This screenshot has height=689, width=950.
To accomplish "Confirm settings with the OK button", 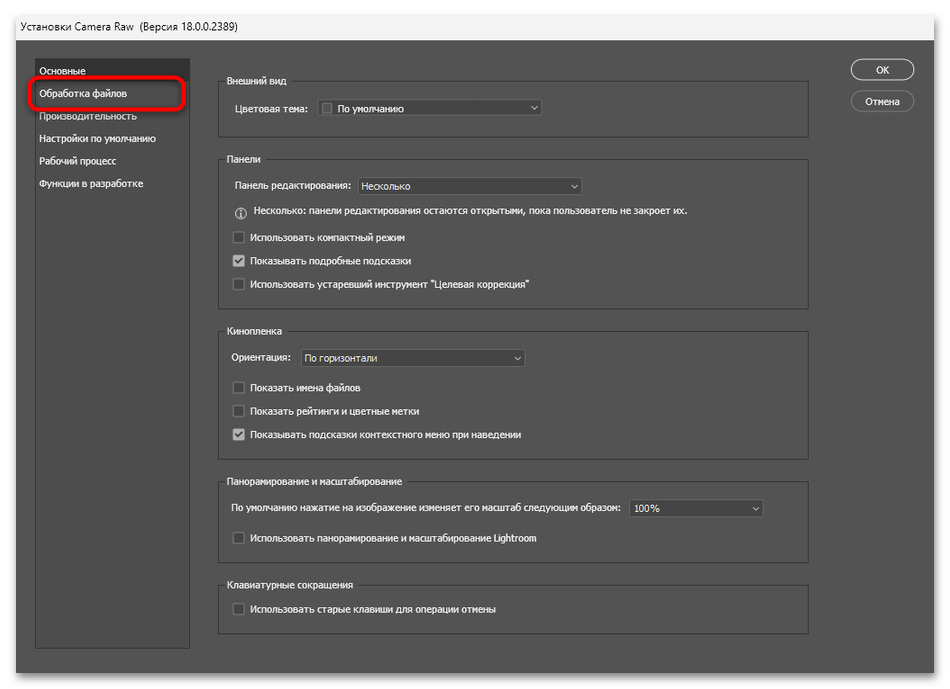I will tap(881, 69).
